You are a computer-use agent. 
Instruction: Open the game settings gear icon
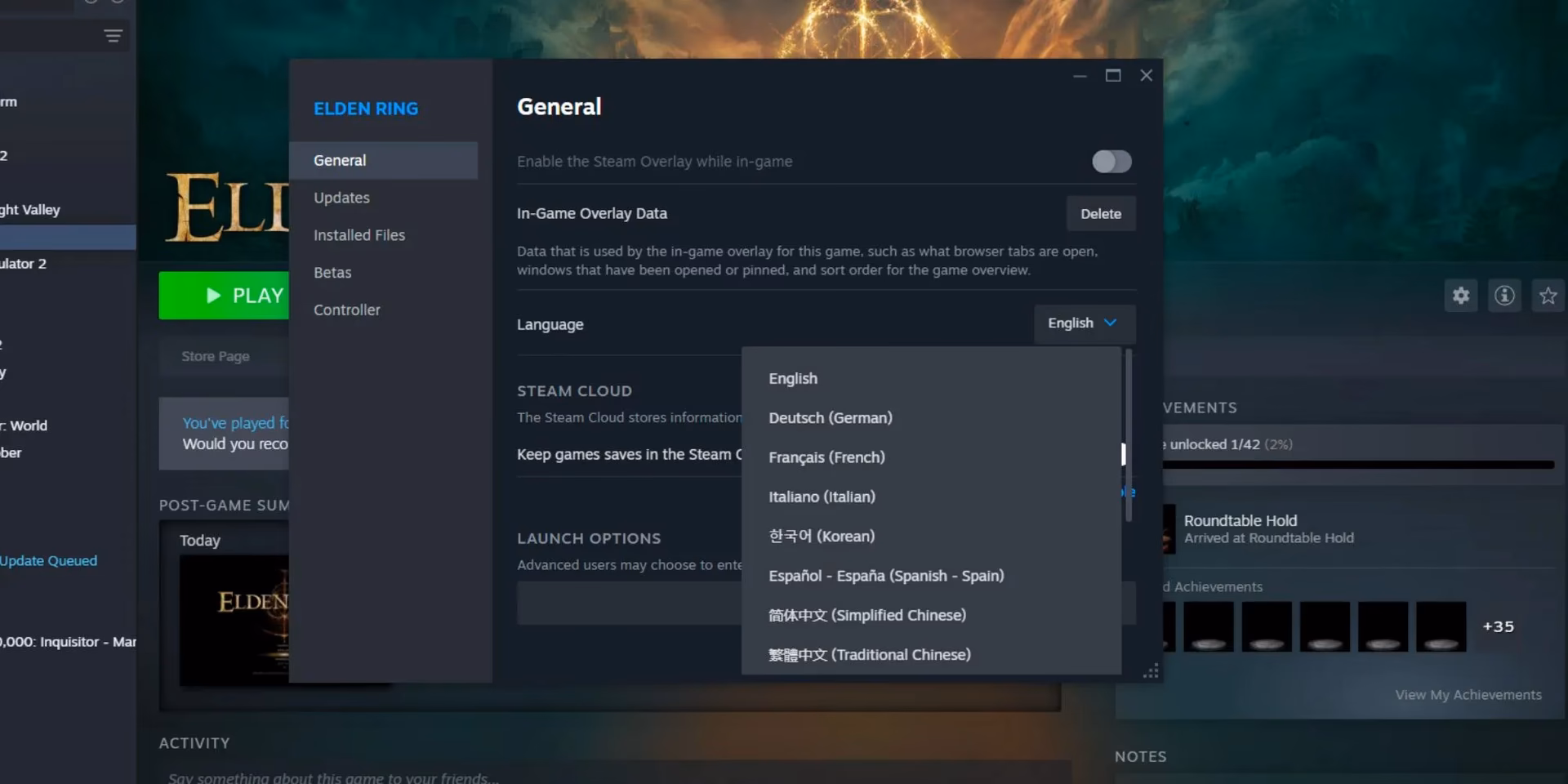pyautogui.click(x=1461, y=296)
